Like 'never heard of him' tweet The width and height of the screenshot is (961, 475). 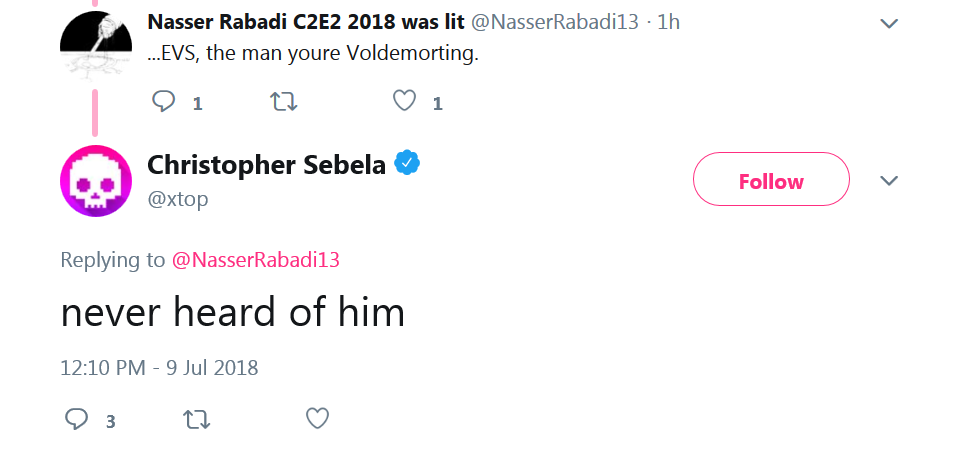coord(317,419)
